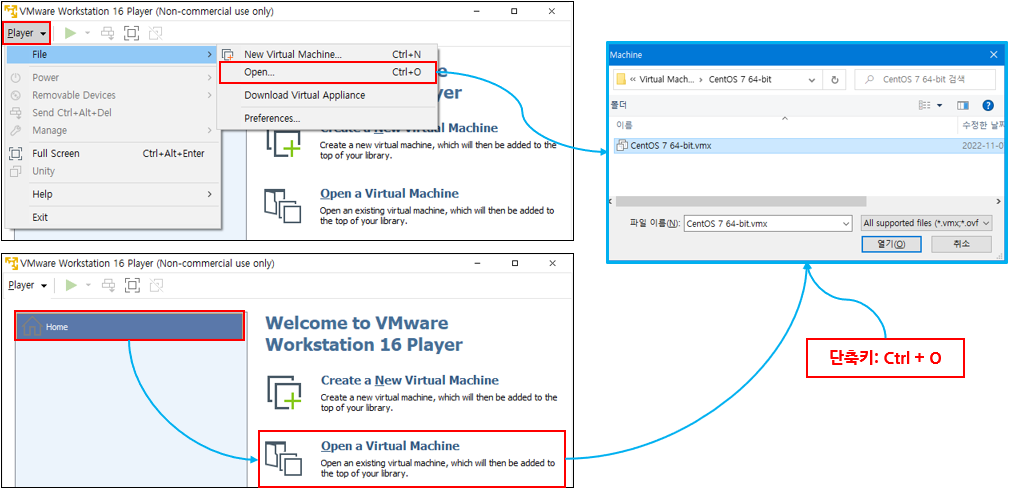Choose Download Virtual Appliance in File submenu
This screenshot has width=1009, height=490.
click(328, 95)
